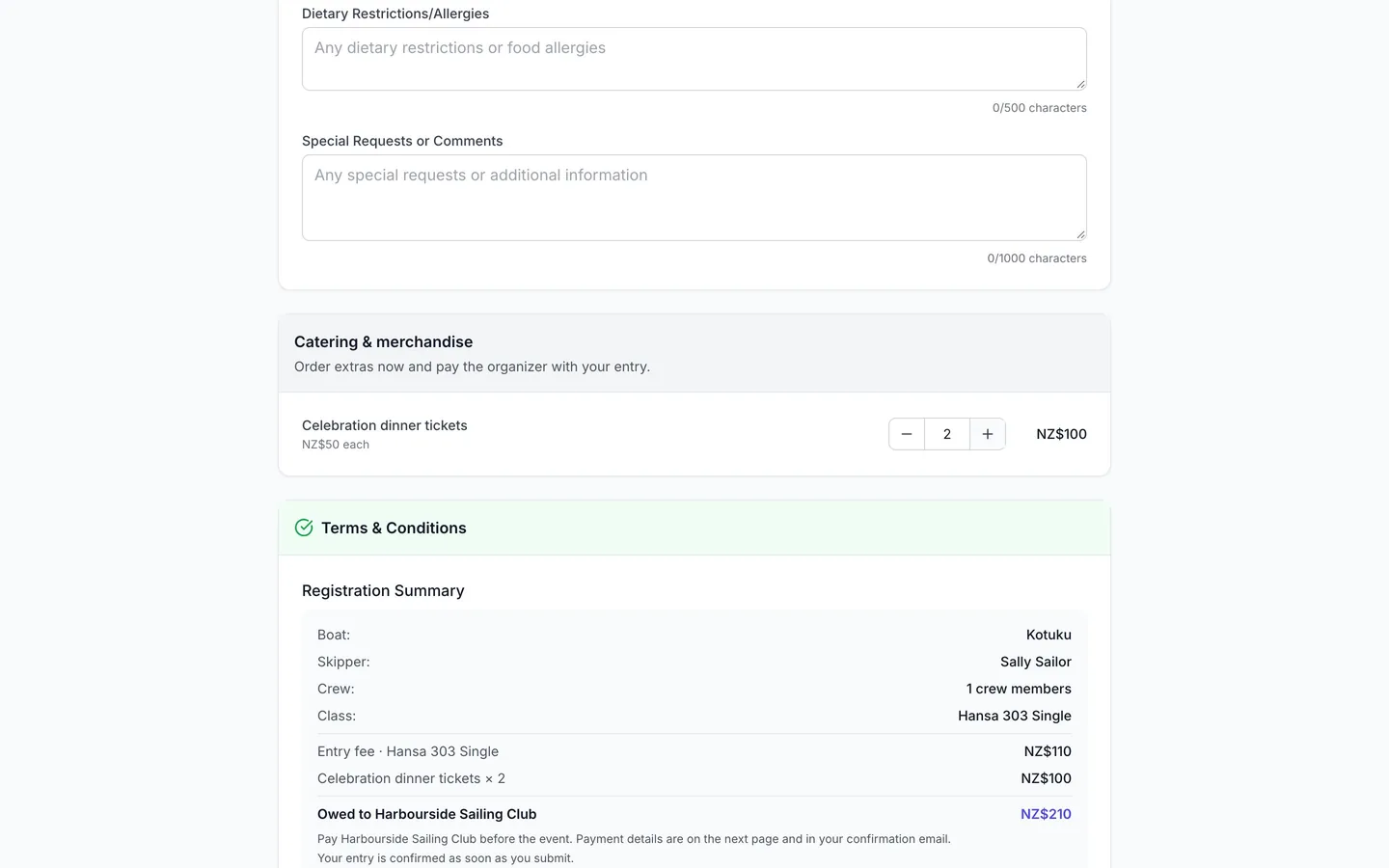Select the boat name Kotuku

(x=1049, y=635)
